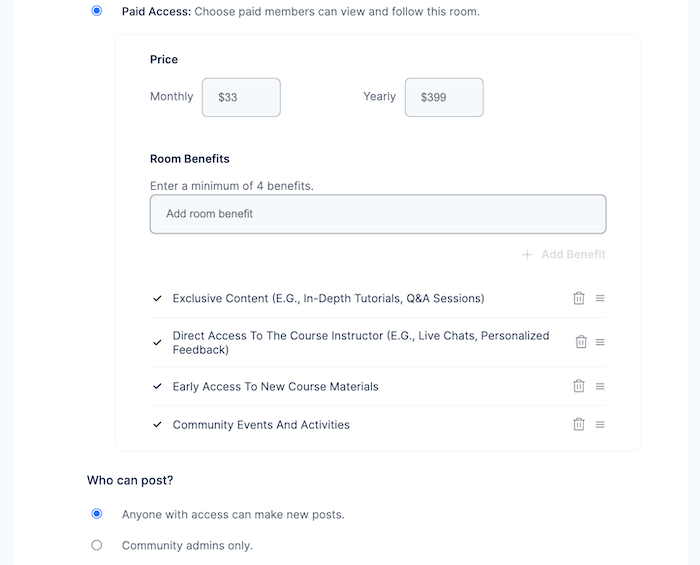Click checkmark beside Early Access benefit
700x565 pixels.
(x=157, y=386)
